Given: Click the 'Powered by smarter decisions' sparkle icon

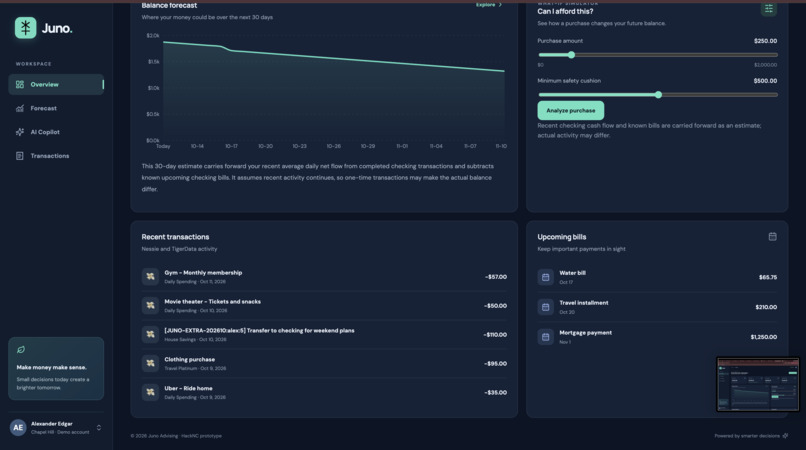Looking at the screenshot, I should pos(785,436).
